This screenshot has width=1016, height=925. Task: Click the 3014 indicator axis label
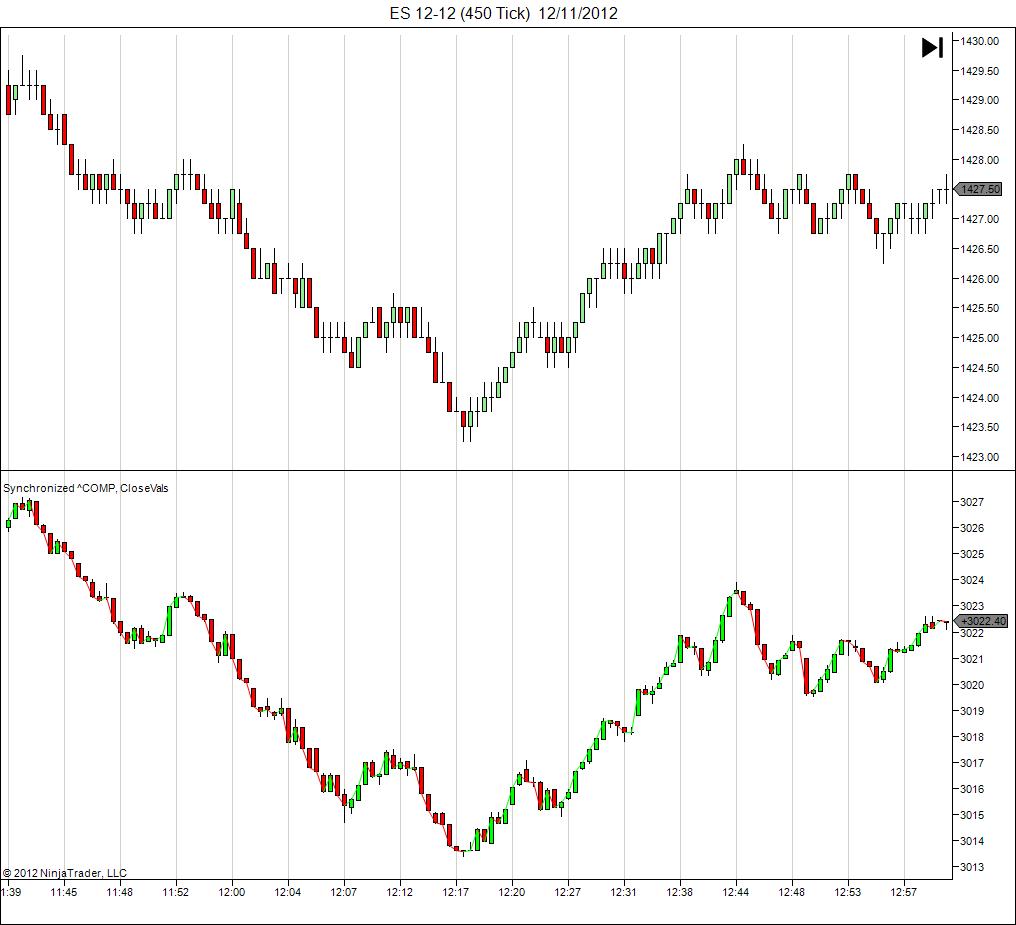tap(971, 841)
